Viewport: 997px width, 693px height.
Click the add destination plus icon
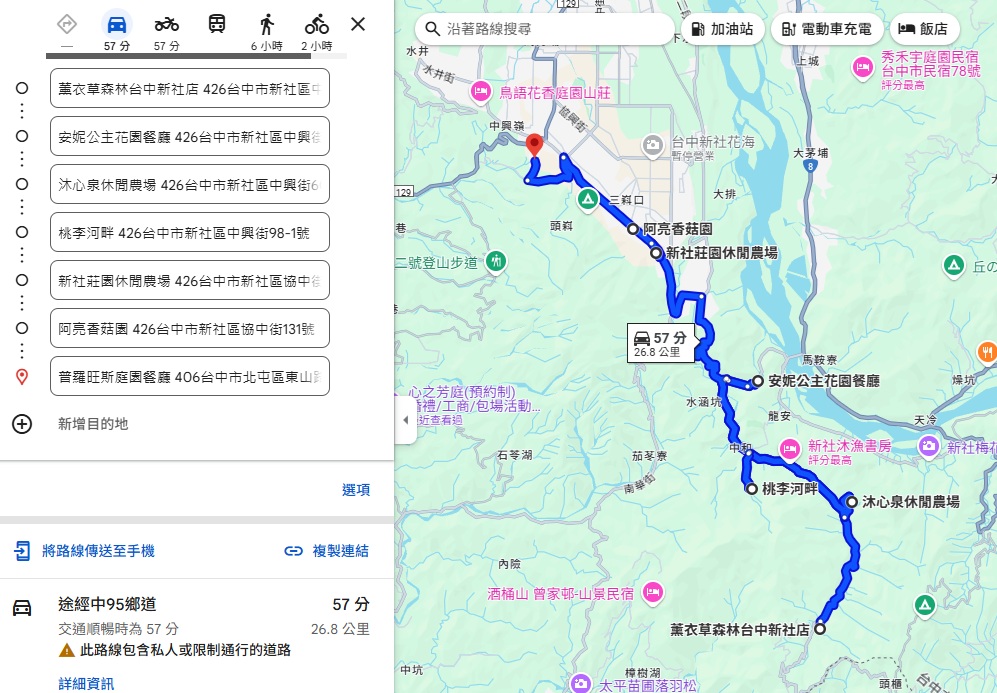(x=22, y=424)
